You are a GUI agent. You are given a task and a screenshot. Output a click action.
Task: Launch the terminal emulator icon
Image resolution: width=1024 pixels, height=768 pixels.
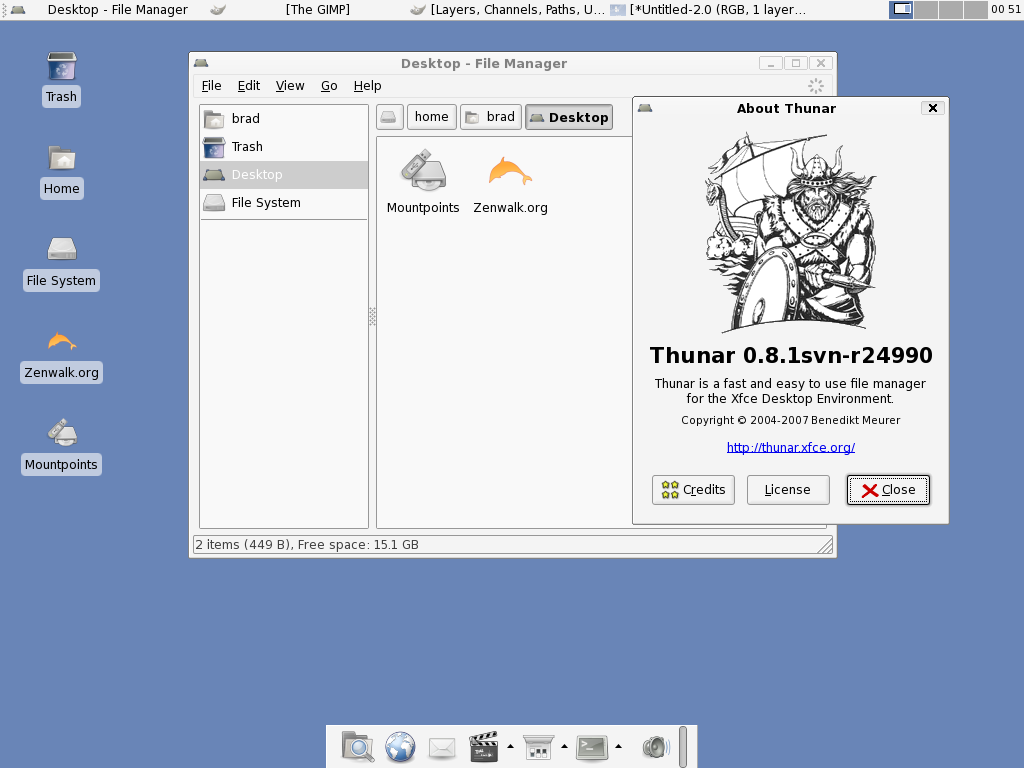(592, 747)
